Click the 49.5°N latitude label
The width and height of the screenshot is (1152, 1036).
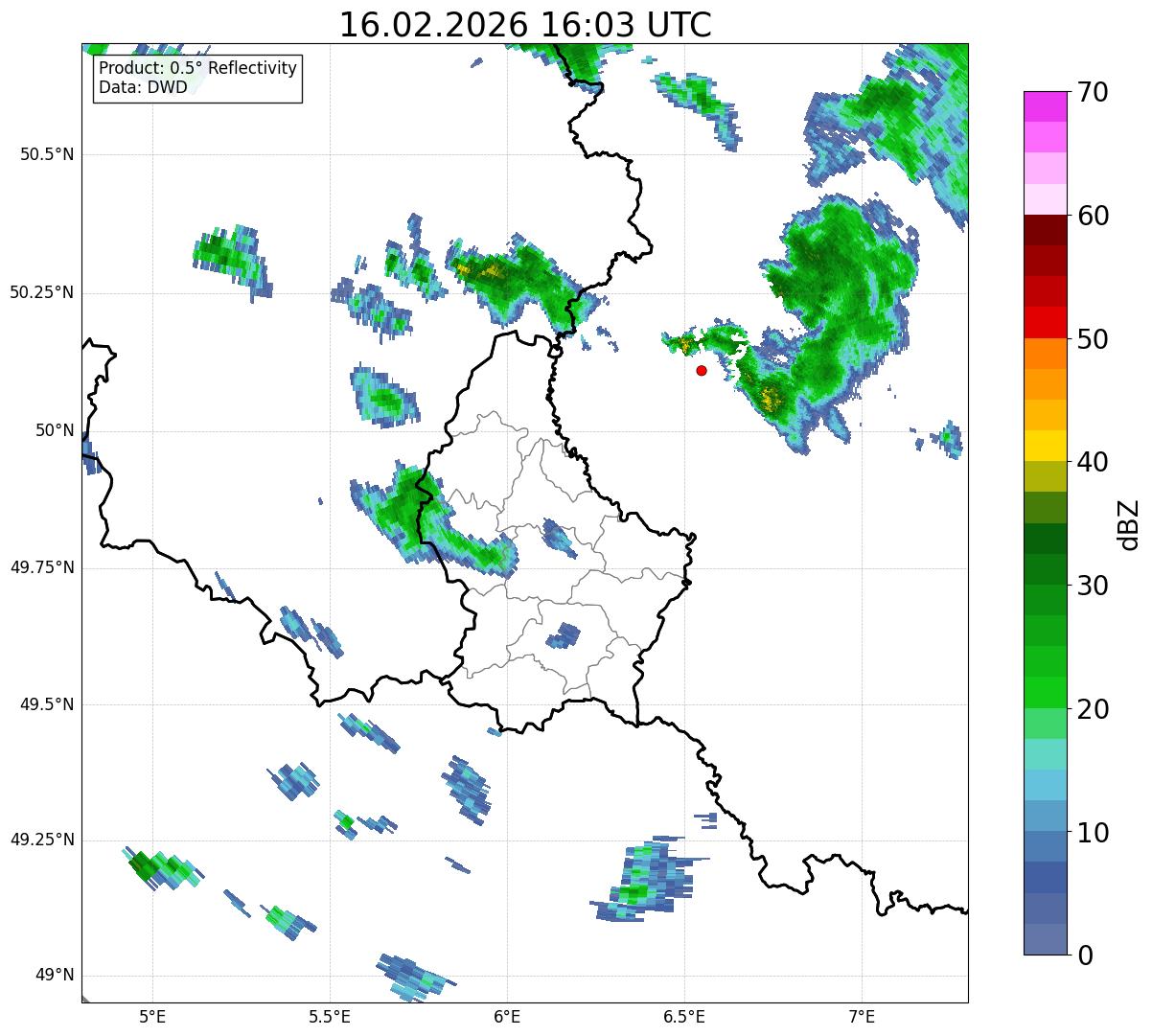(47, 704)
